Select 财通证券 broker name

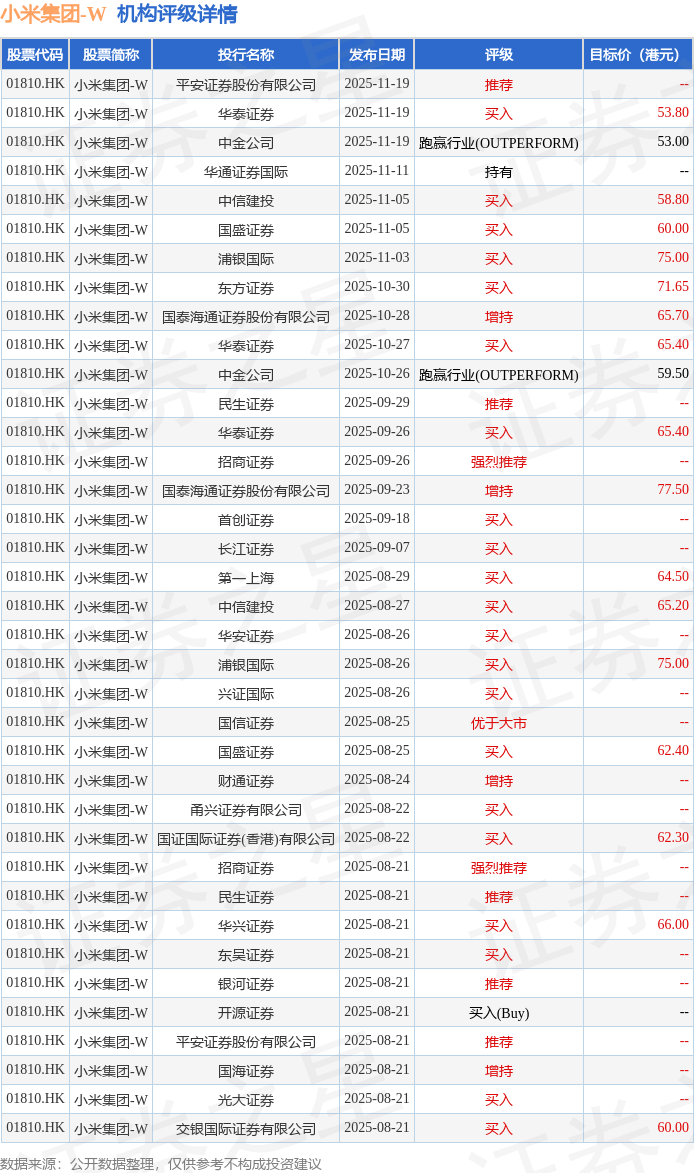[245, 780]
